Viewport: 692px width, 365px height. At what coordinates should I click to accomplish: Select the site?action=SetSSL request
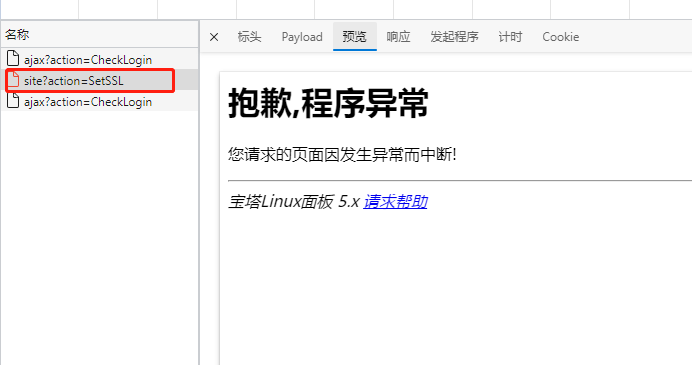point(100,81)
